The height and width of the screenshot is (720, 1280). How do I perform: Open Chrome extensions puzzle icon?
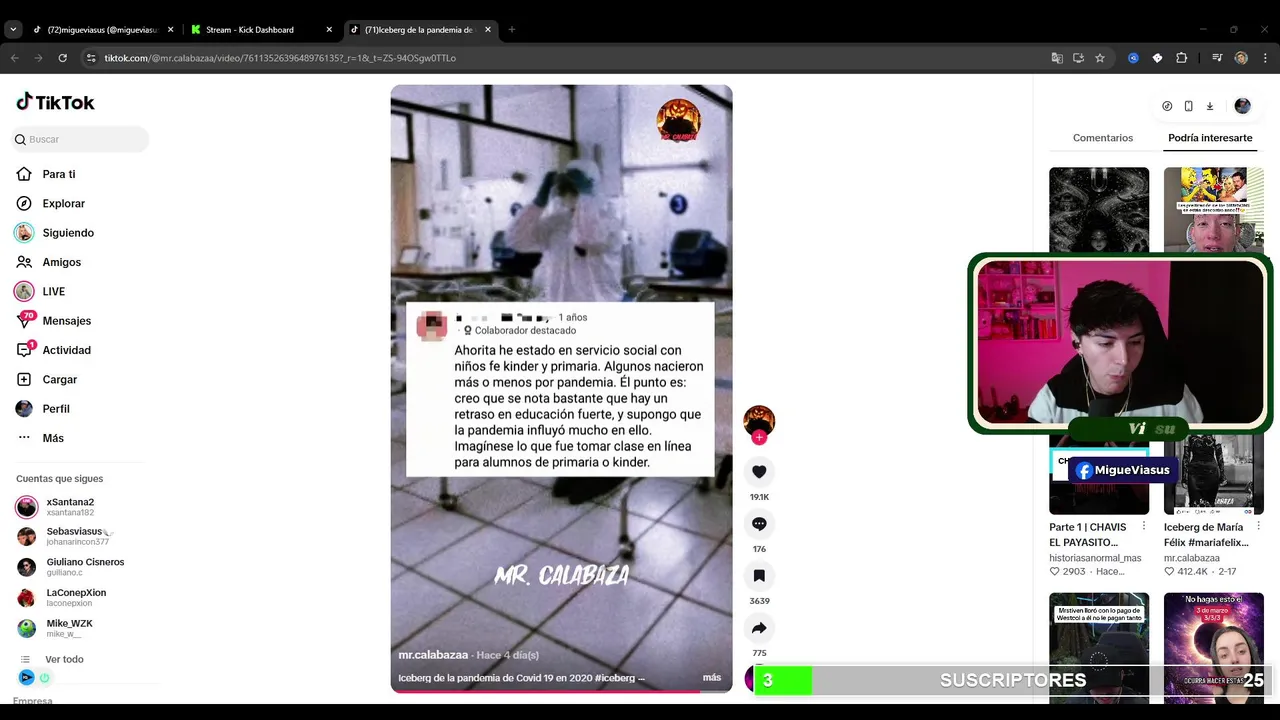(x=1181, y=58)
